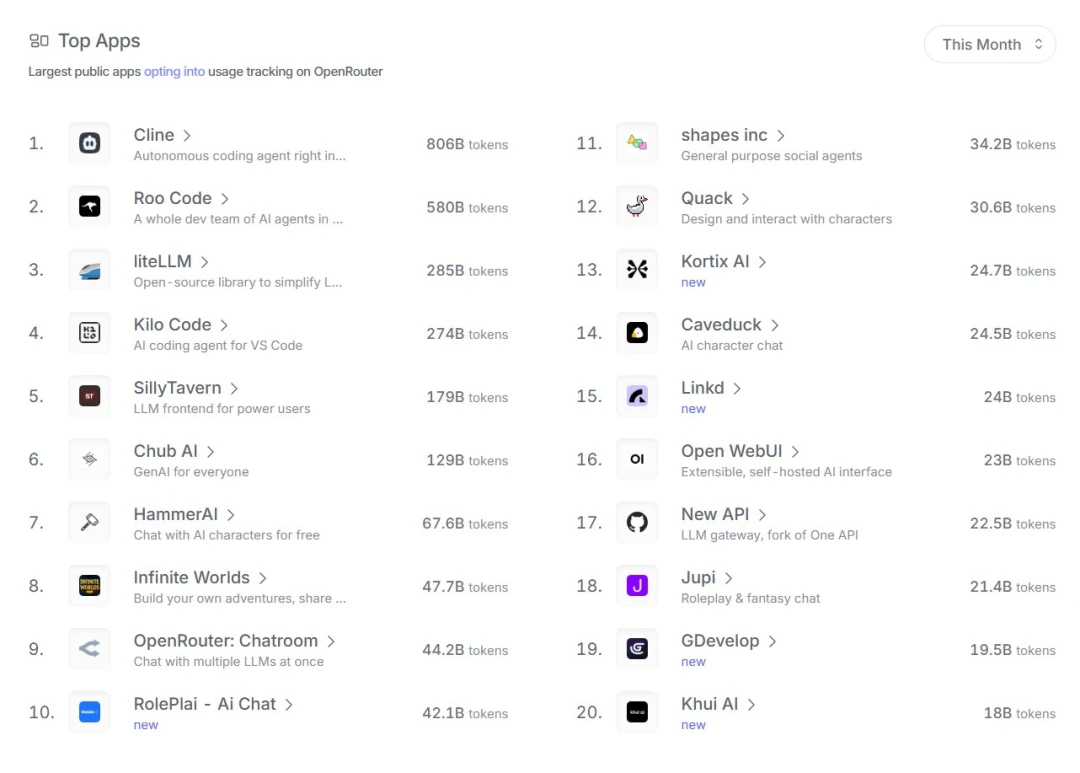
Task: Click the GDevelop app icon
Action: [x=637, y=649]
